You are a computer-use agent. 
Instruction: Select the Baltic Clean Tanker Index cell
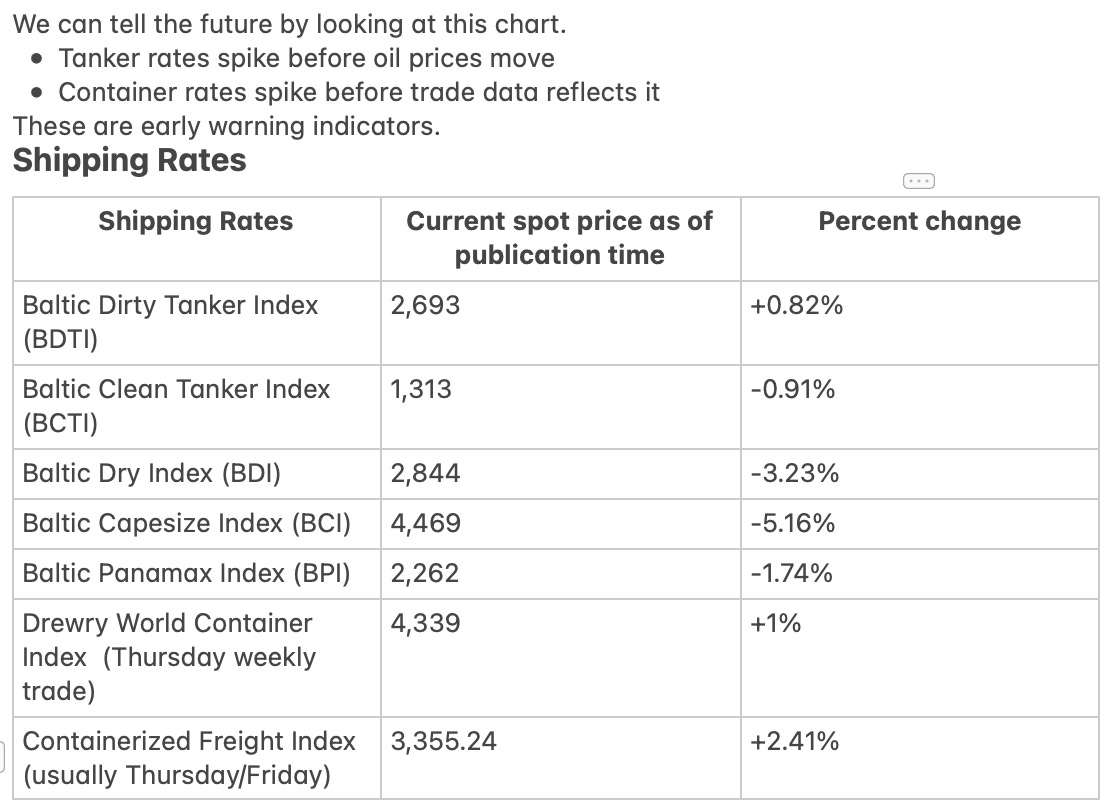click(197, 407)
